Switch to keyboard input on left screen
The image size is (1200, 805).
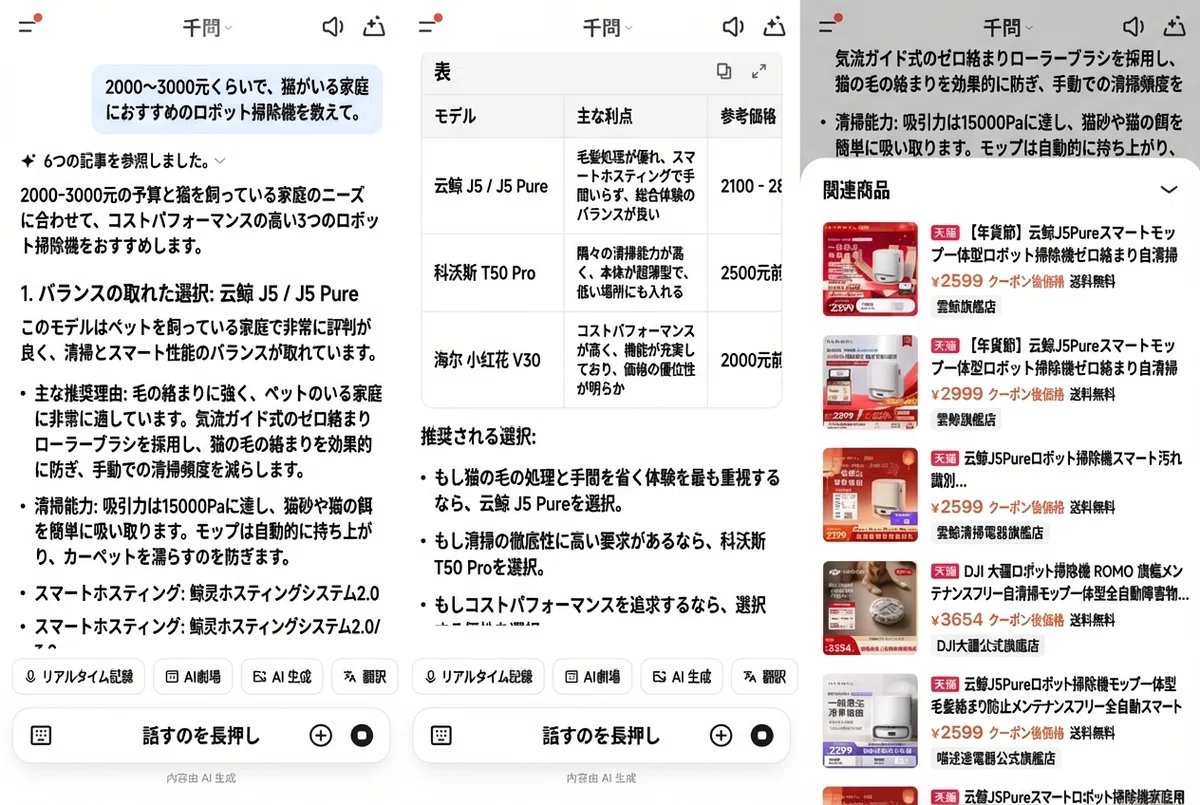pos(40,735)
